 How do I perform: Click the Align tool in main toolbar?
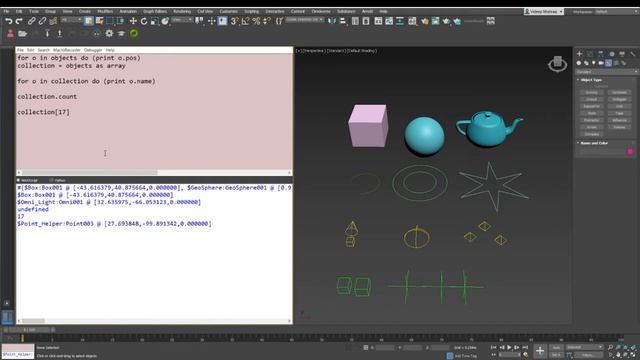[x=343, y=21]
